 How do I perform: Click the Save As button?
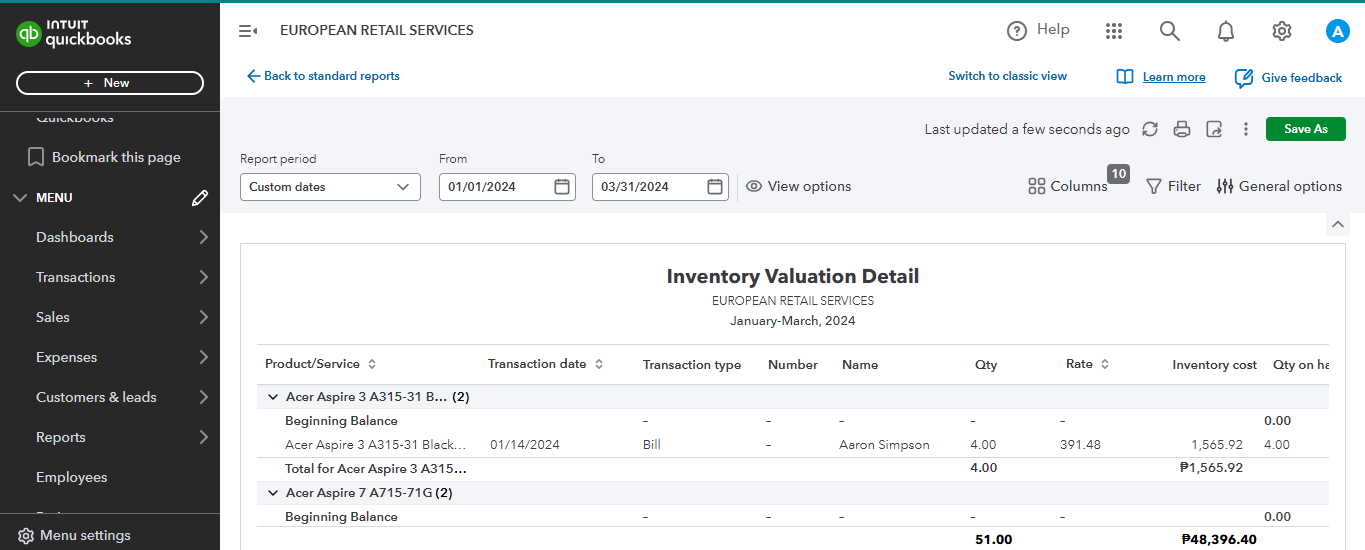(x=1306, y=129)
